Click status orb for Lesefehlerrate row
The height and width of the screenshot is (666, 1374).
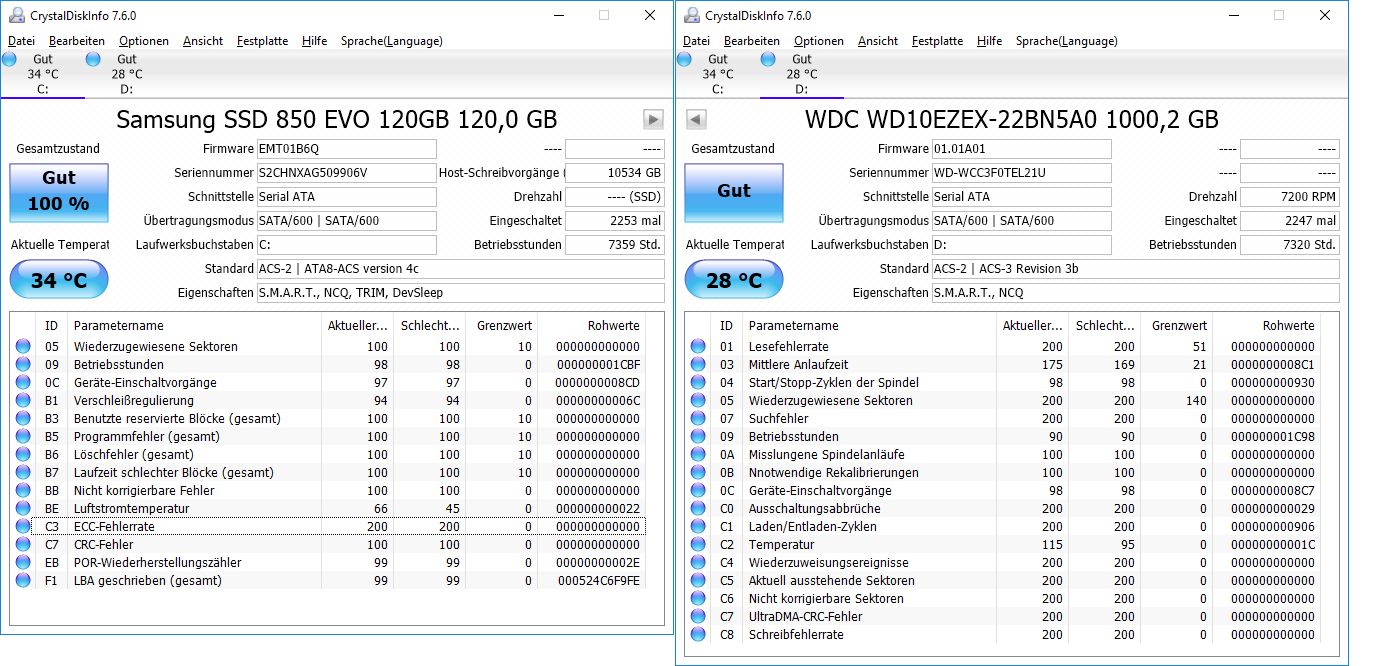[698, 347]
